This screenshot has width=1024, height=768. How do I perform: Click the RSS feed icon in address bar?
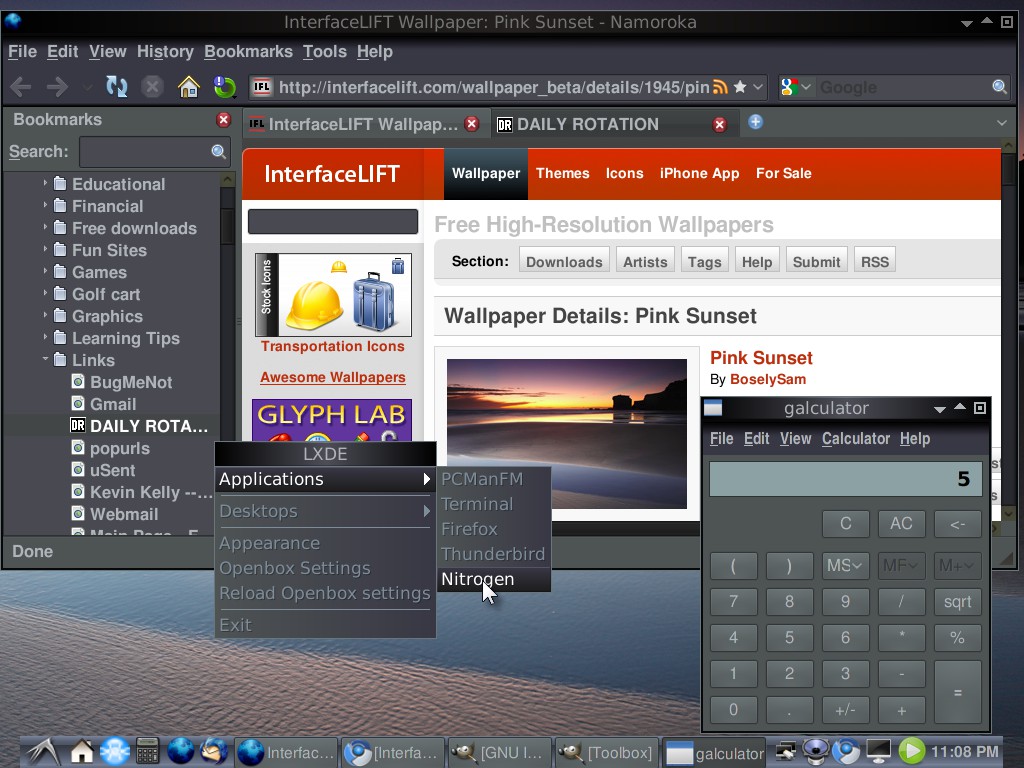[x=720, y=87]
